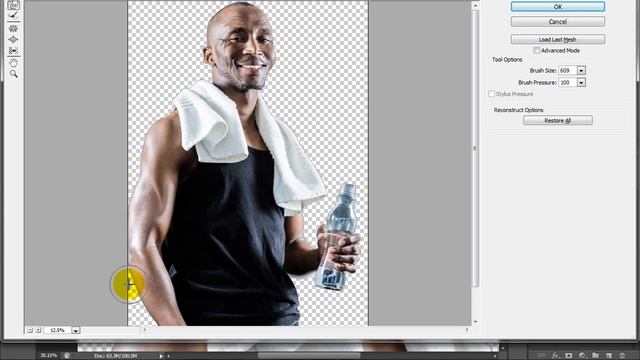Click the status bar icon beside 30.15%
The image size is (640, 360).
[67, 356]
